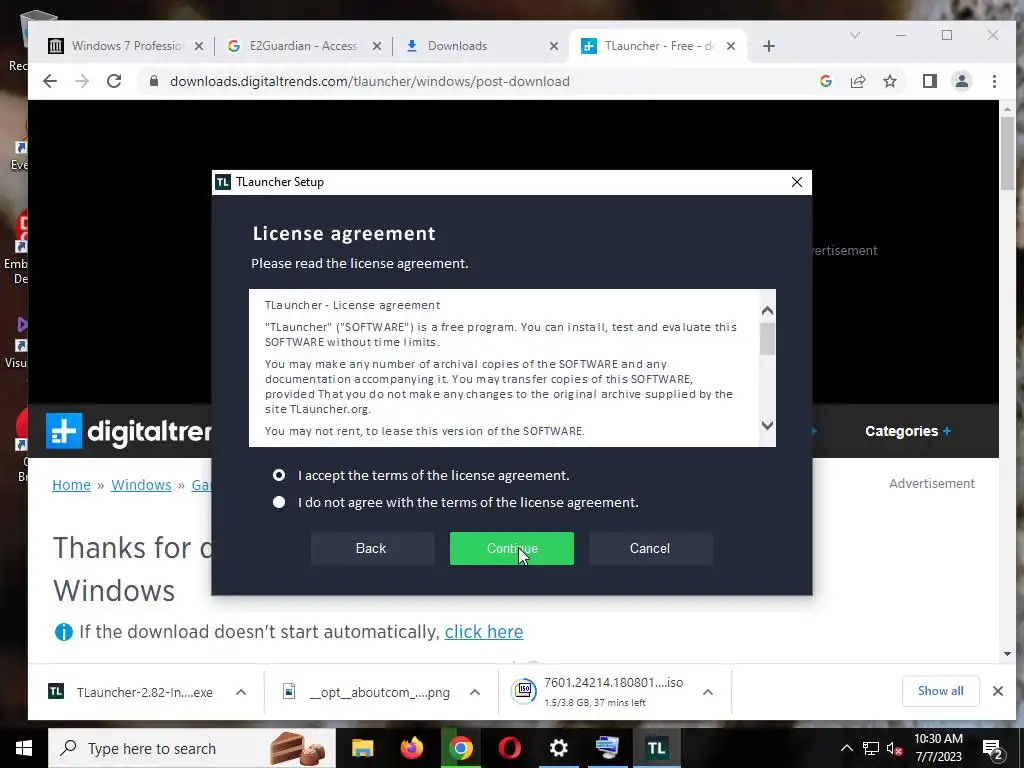This screenshot has width=1024, height=768.
Task: Open Chrome's three-dot menu
Action: [x=994, y=81]
